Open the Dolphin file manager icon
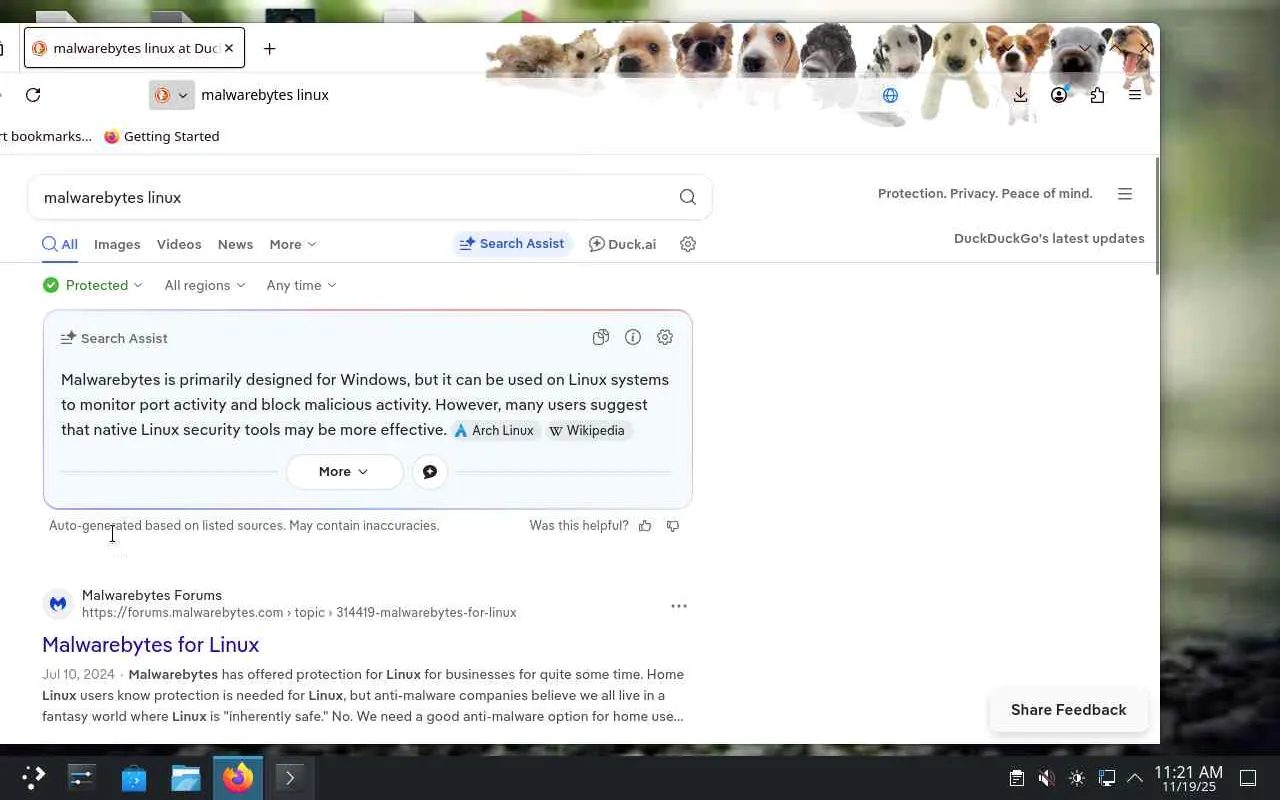Viewport: 1280px width, 800px height. click(x=186, y=777)
